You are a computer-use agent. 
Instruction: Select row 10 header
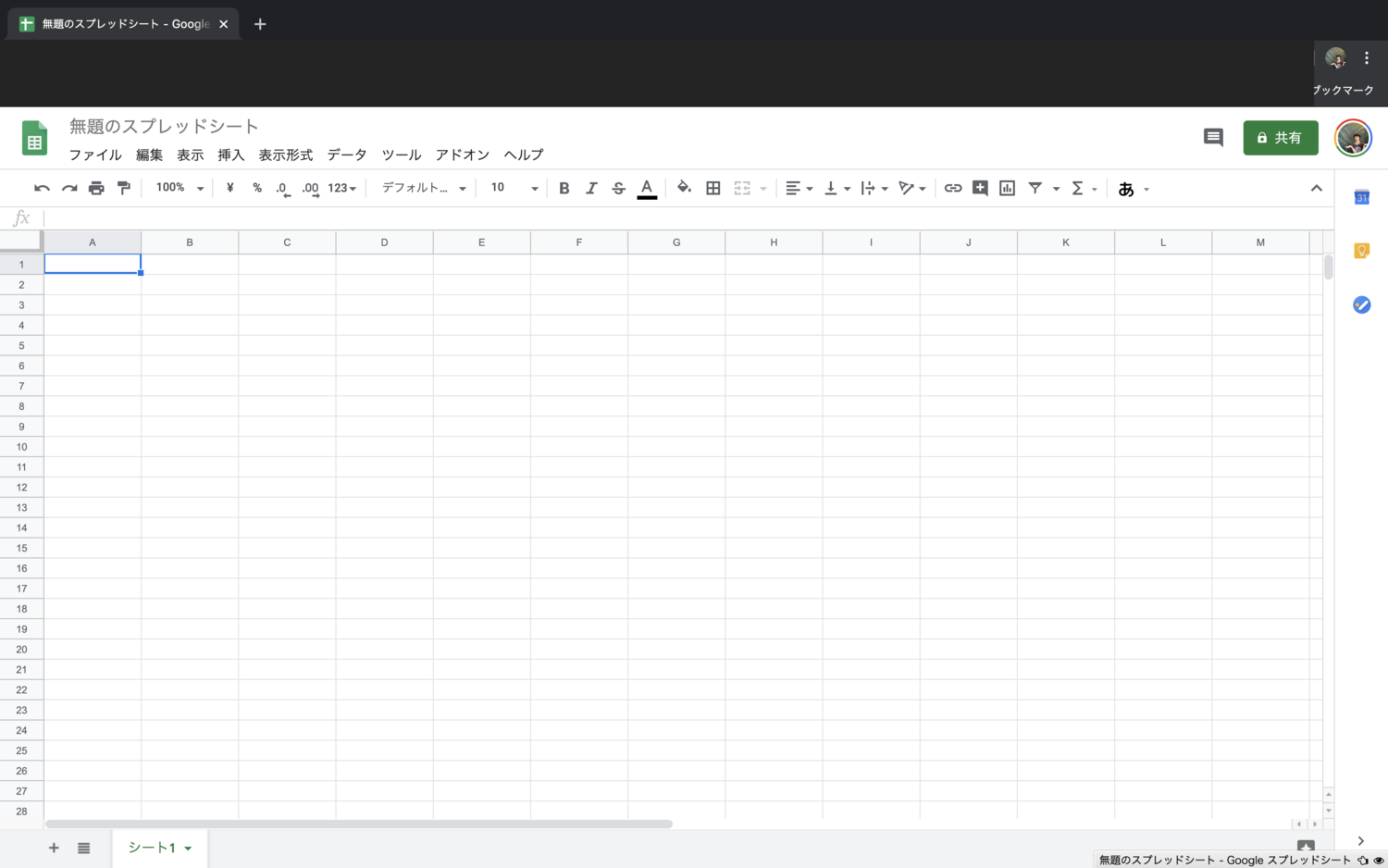[x=21, y=447]
